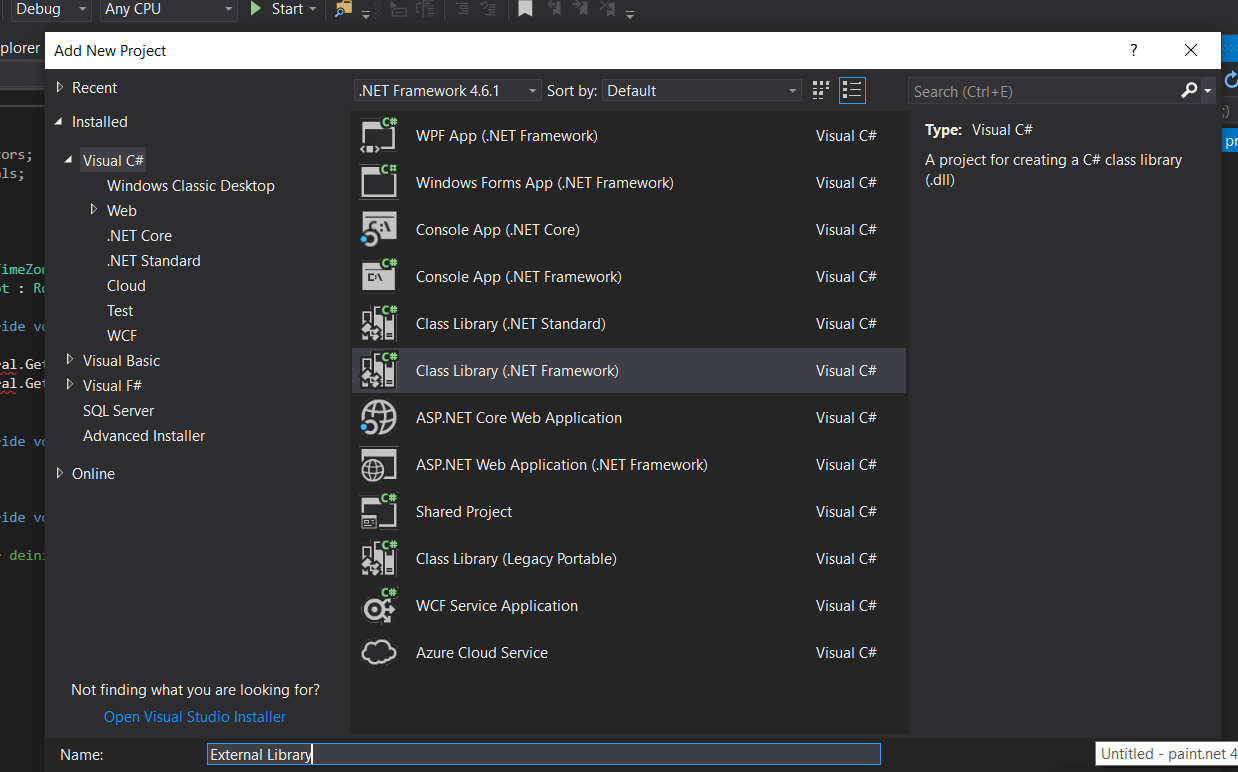The width and height of the screenshot is (1238, 772).
Task: Close the Add New Project dialog
Action: (x=1190, y=50)
